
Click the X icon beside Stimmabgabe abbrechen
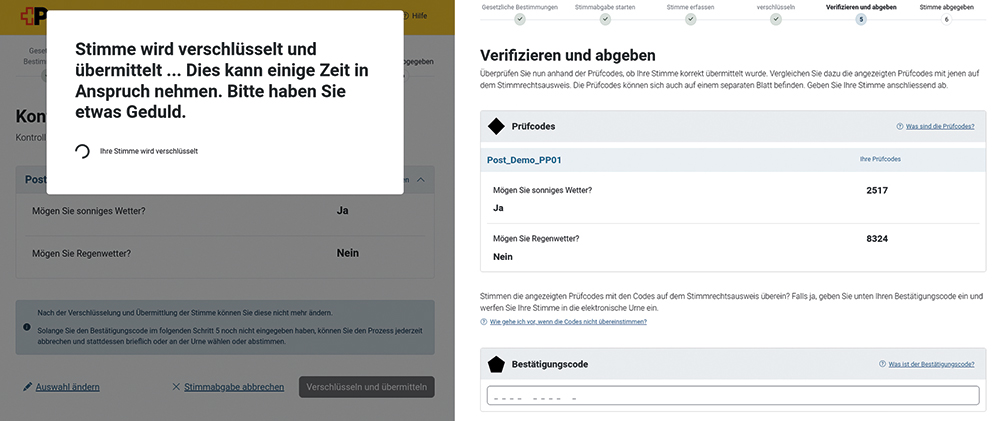176,387
